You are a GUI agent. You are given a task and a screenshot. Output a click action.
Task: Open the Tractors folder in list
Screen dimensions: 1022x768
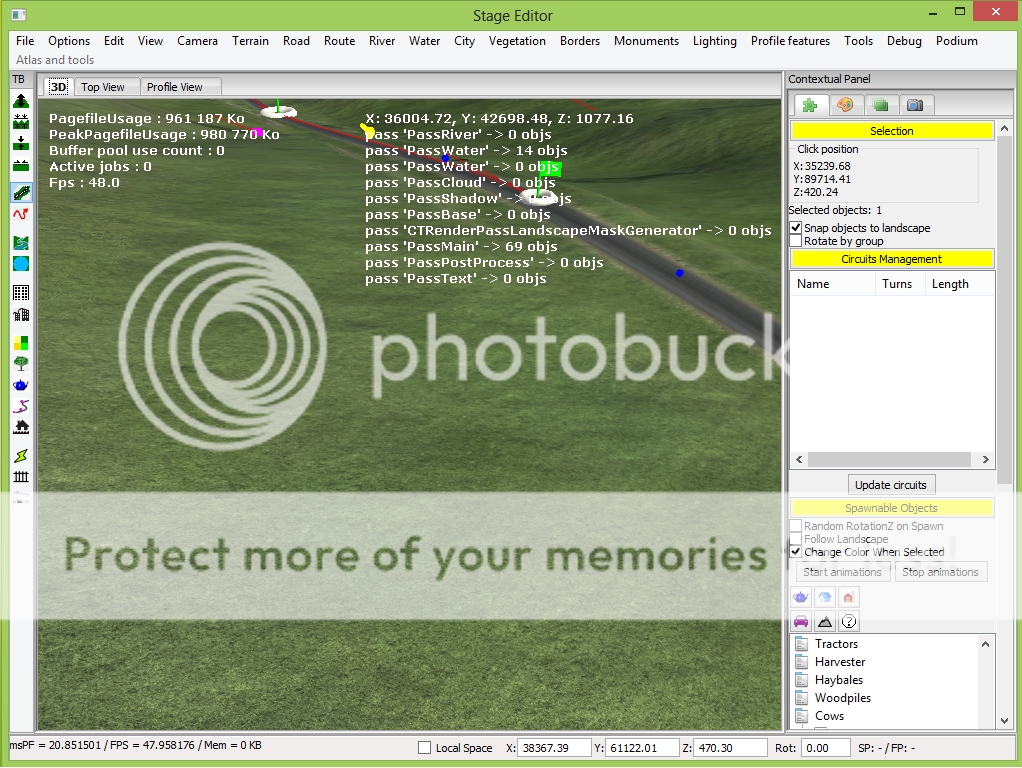tap(835, 644)
